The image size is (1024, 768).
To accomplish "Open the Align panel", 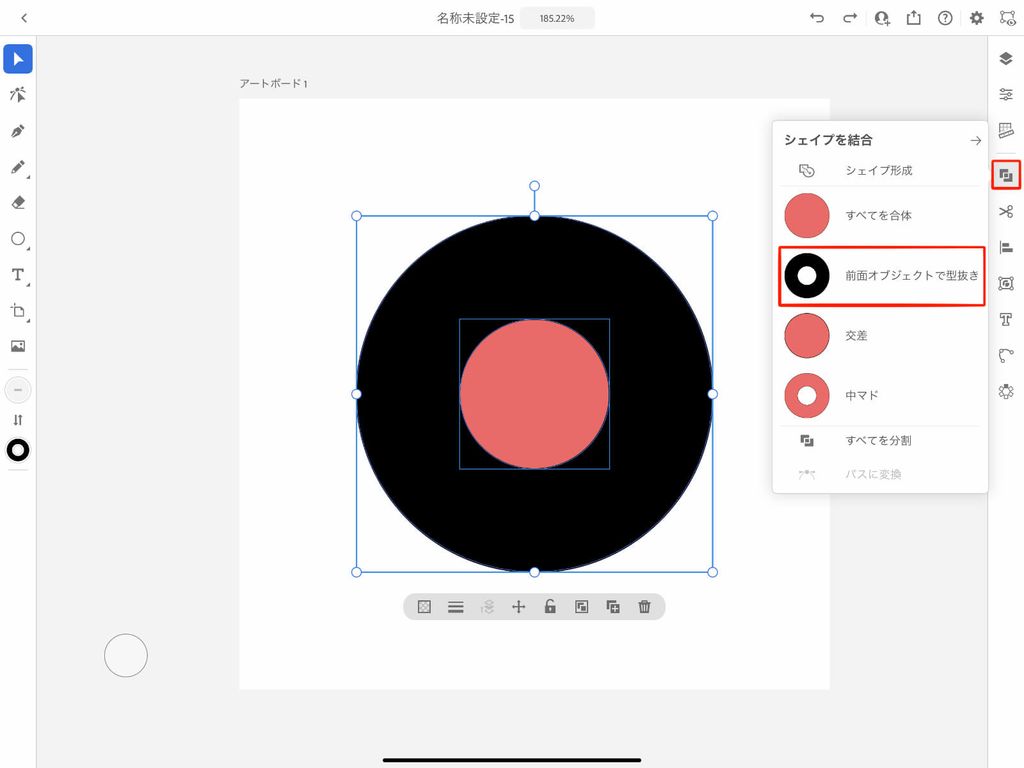I will 1006,248.
